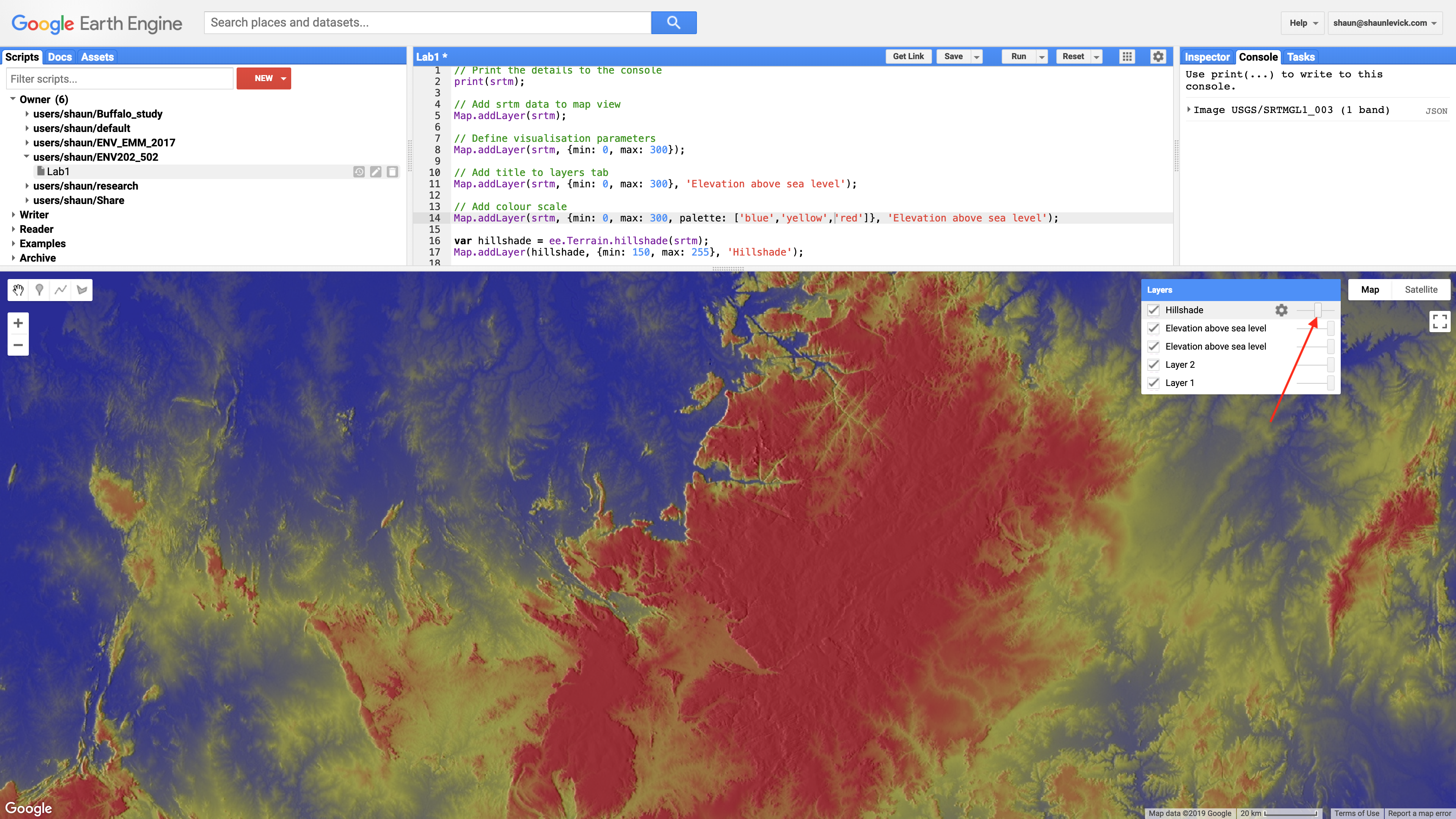The image size is (1456, 819).
Task: Open the Assets tab in left panel
Action: 97,57
